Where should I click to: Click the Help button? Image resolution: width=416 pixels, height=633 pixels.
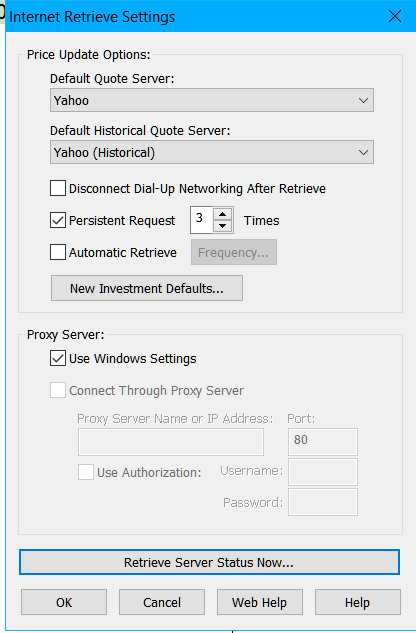pyautogui.click(x=357, y=602)
